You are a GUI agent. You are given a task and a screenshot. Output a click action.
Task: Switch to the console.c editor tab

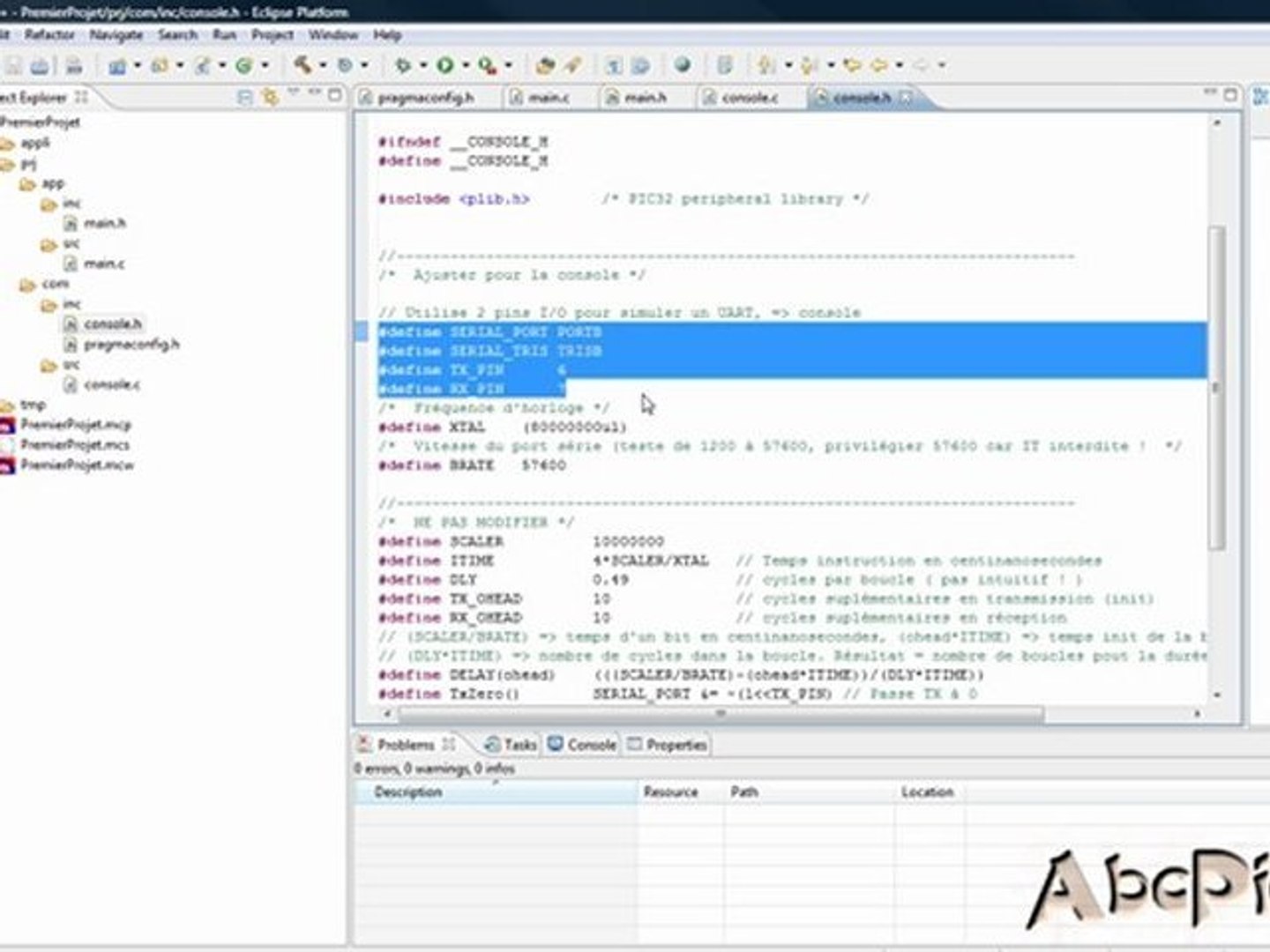coord(750,97)
